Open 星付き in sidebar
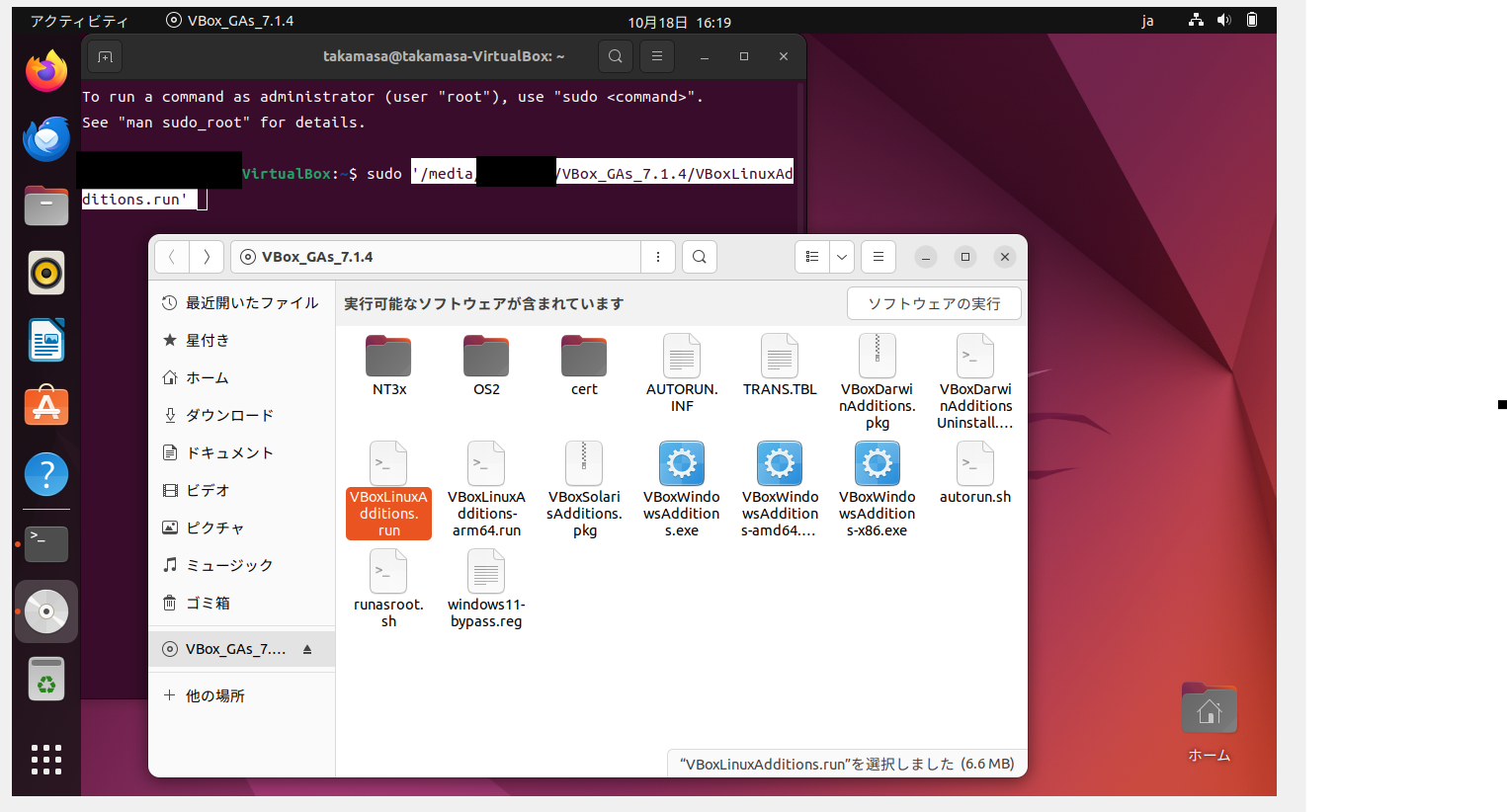The image size is (1507, 812). pyautogui.click(x=241, y=341)
